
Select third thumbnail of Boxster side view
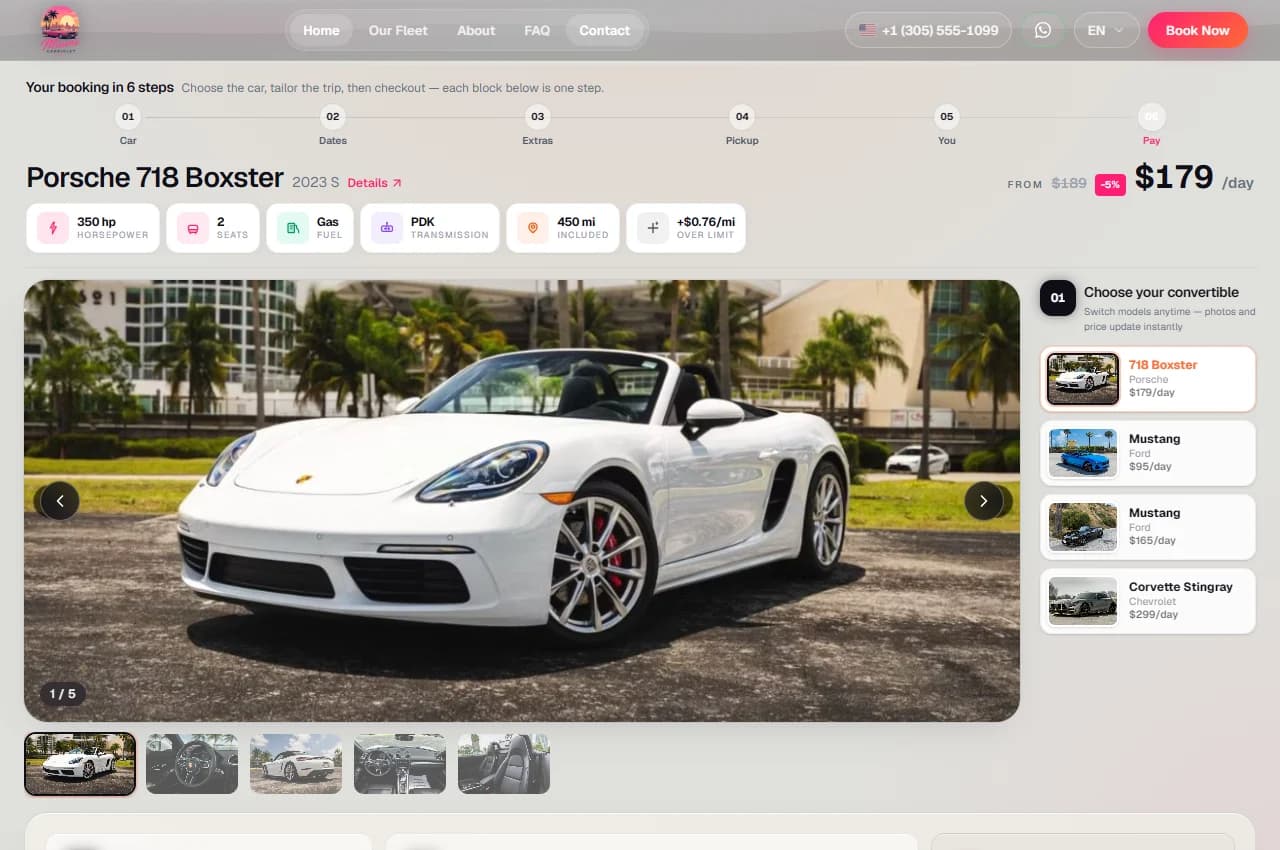click(x=296, y=764)
